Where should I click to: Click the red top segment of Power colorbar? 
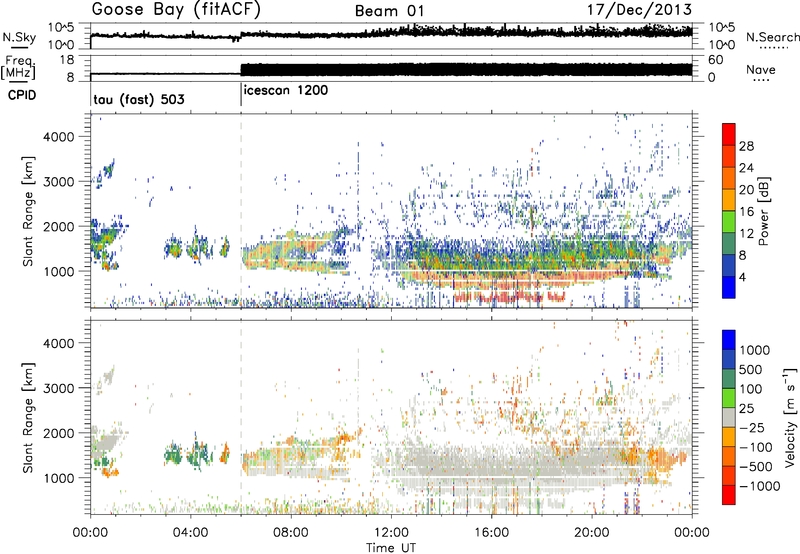pyautogui.click(x=729, y=134)
